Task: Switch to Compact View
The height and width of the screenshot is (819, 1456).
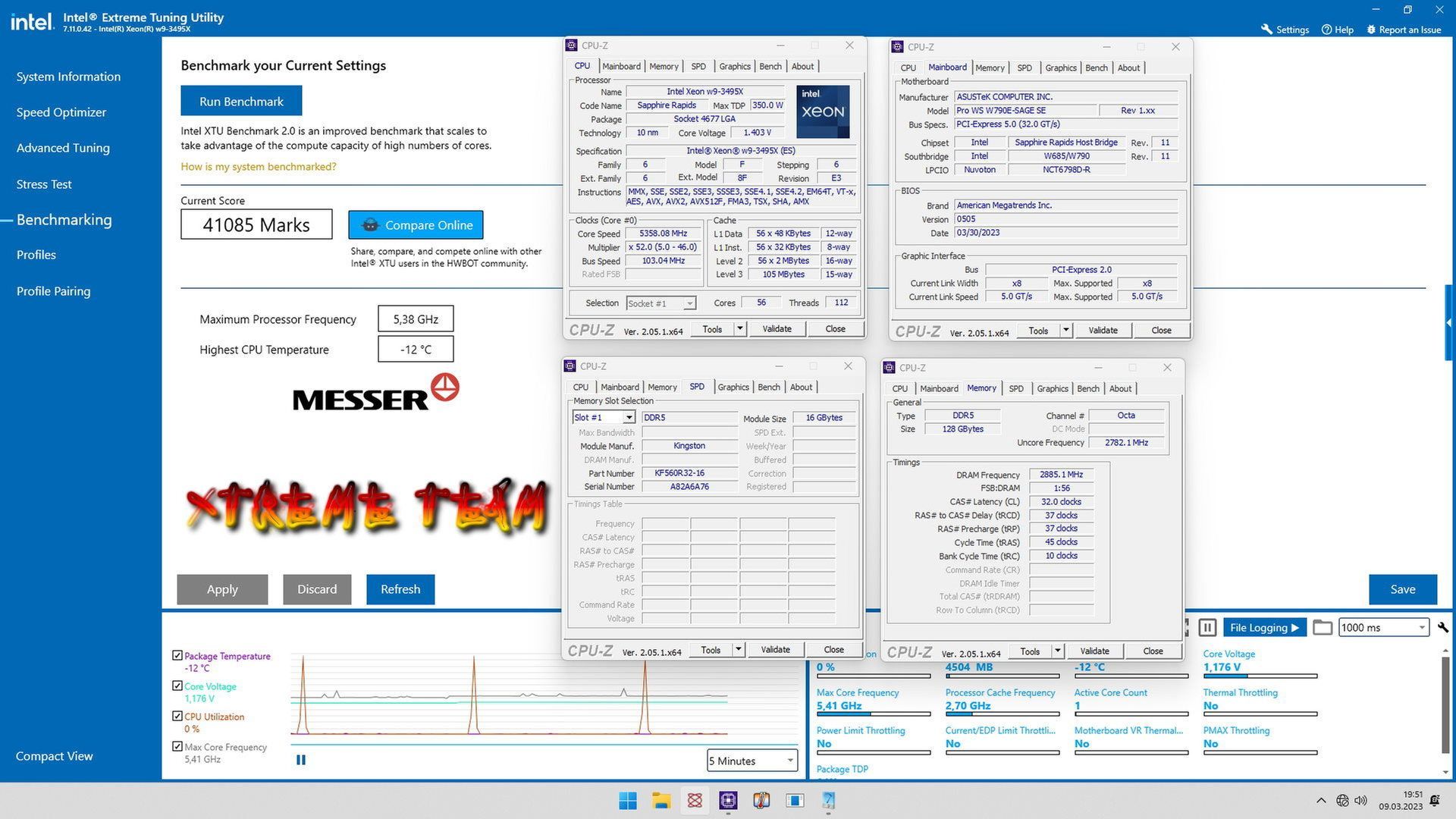Action: pyautogui.click(x=54, y=756)
